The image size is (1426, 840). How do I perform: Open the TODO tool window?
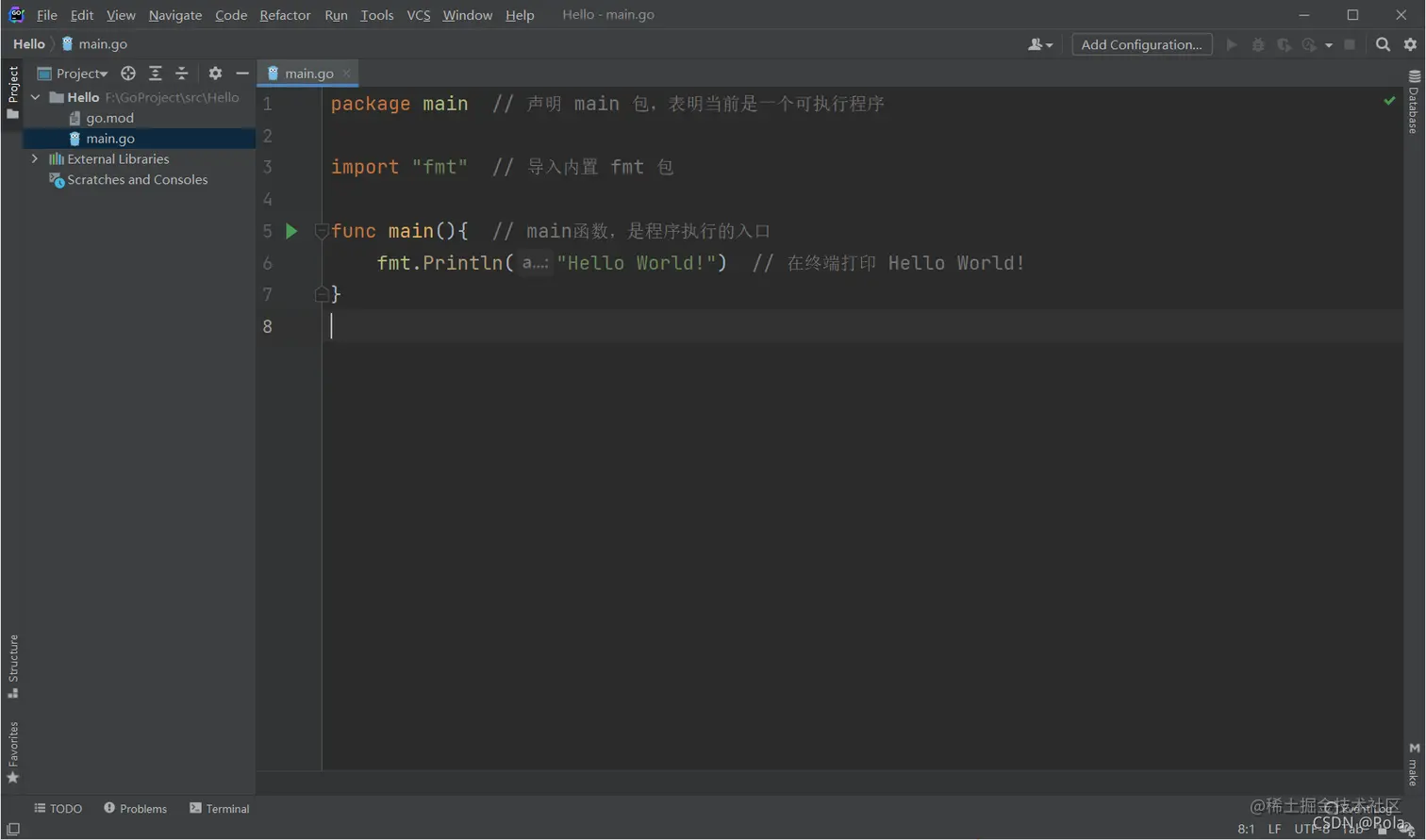(58, 809)
